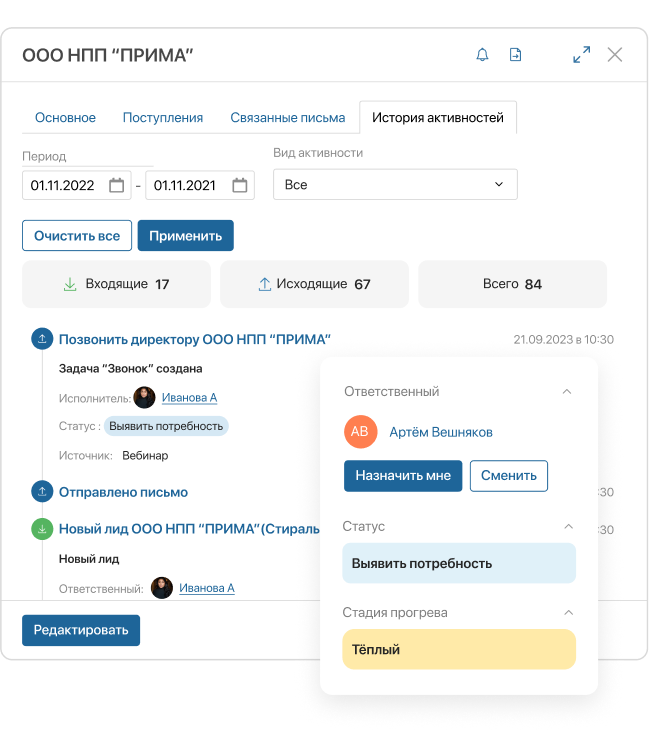649x731 pixels.
Task: Click green incoming marker of Новый лид
Action: tap(42, 529)
